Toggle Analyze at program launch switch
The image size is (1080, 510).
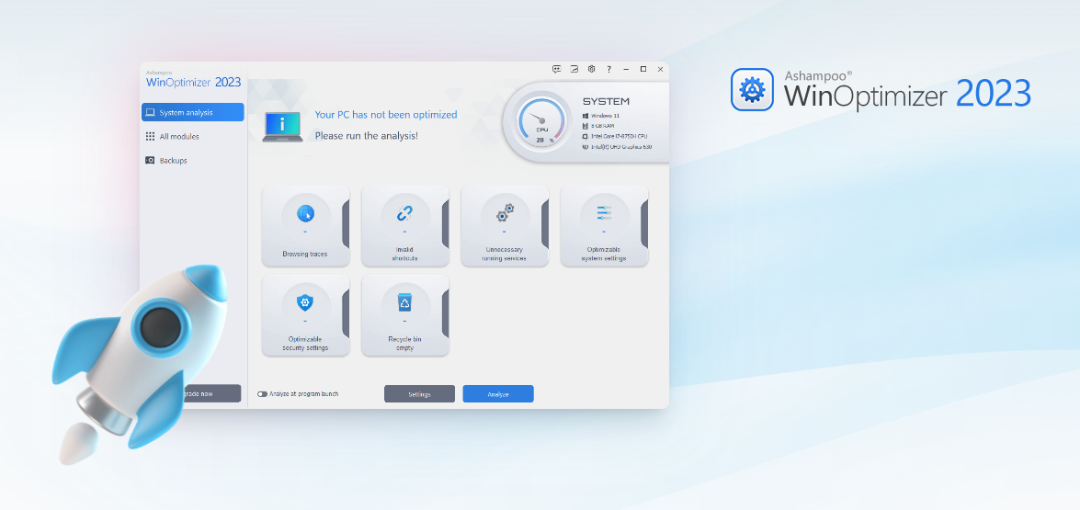click(x=262, y=394)
